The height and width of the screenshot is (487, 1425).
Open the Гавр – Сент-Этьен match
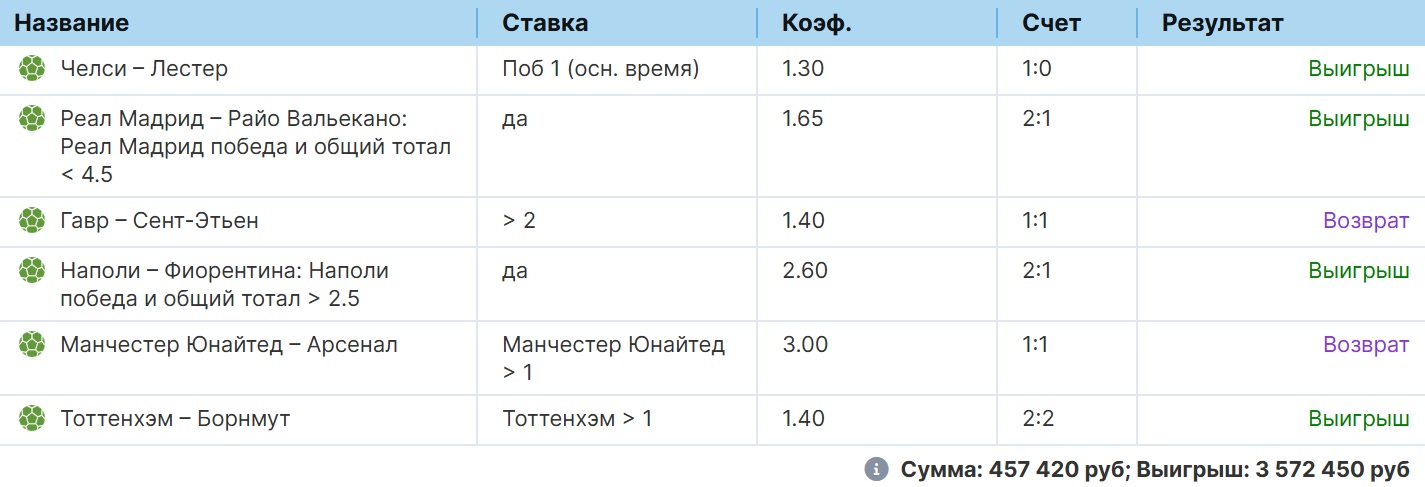[159, 220]
